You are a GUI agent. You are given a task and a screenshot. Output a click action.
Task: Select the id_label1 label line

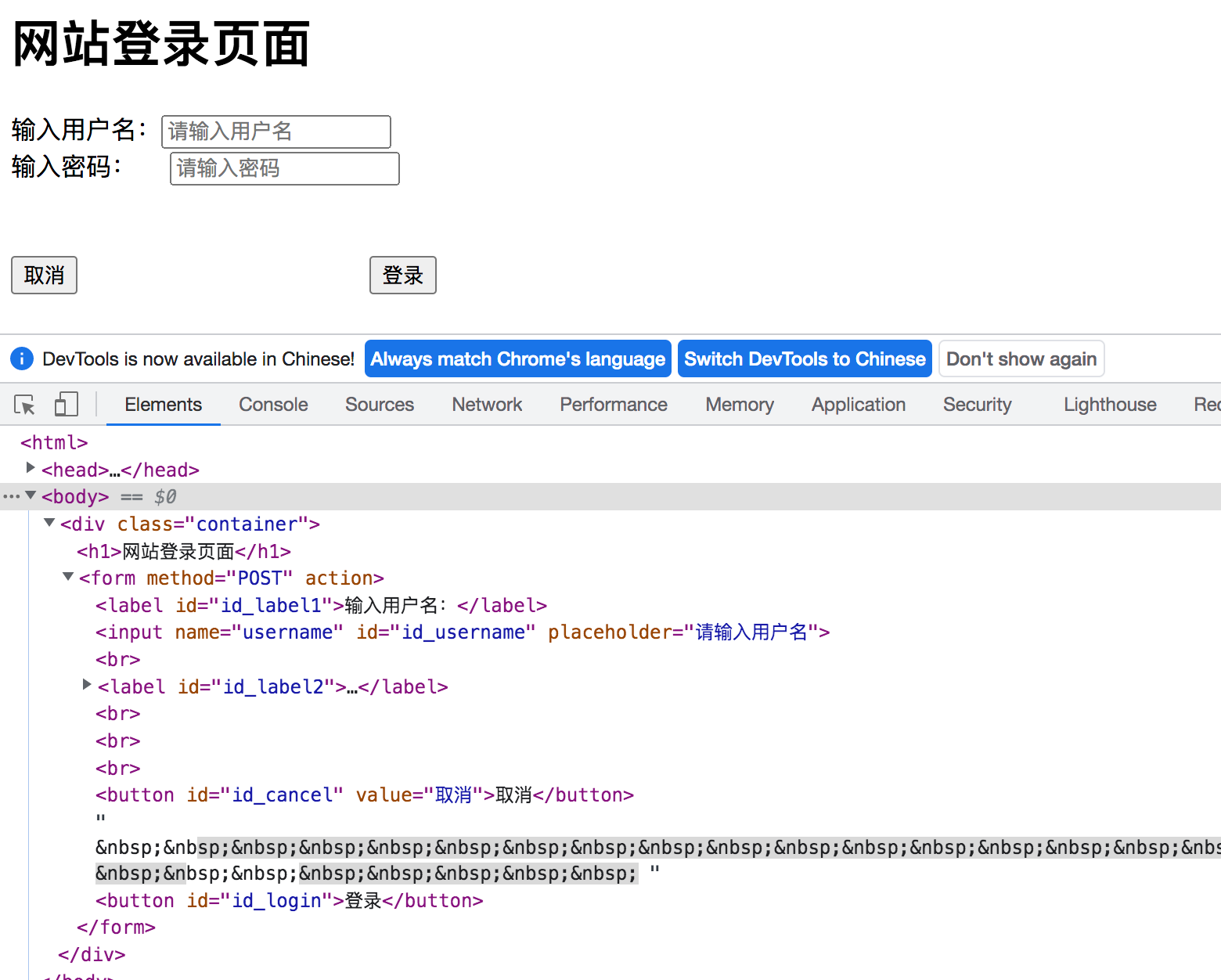tap(321, 605)
